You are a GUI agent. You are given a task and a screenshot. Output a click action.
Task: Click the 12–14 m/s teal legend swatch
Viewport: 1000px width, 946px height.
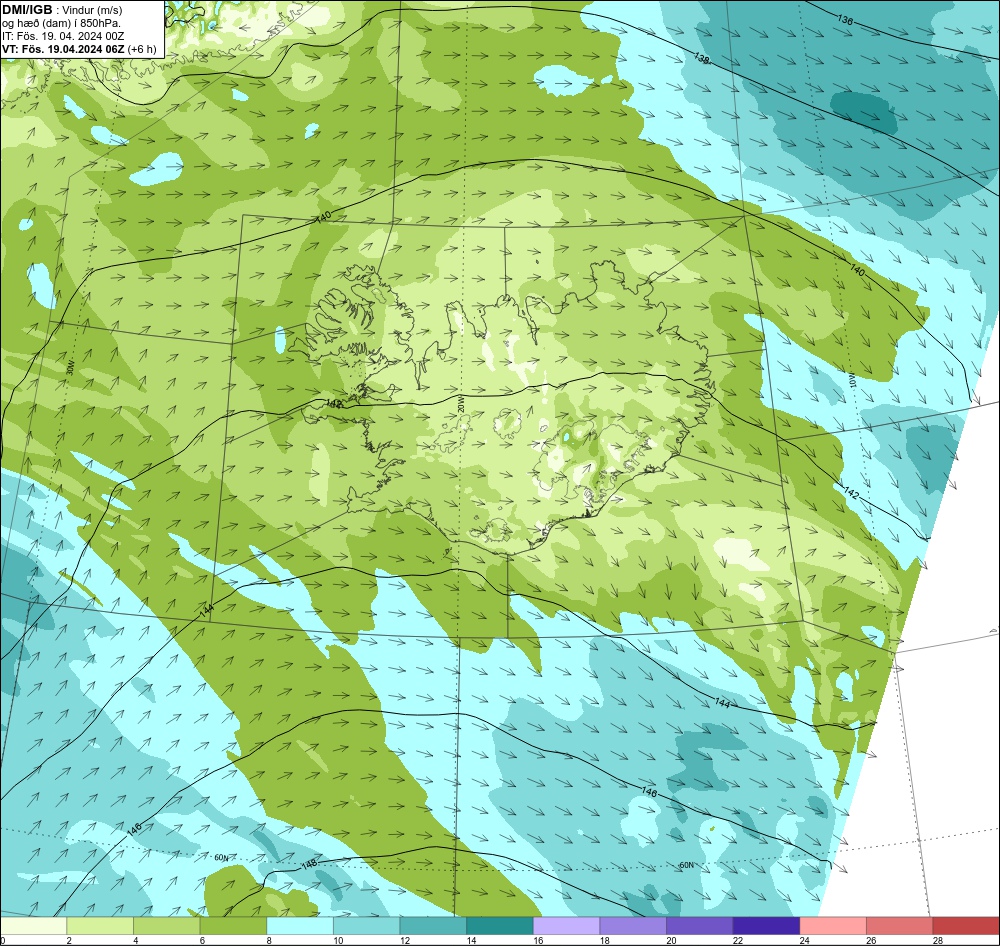tap(433, 926)
